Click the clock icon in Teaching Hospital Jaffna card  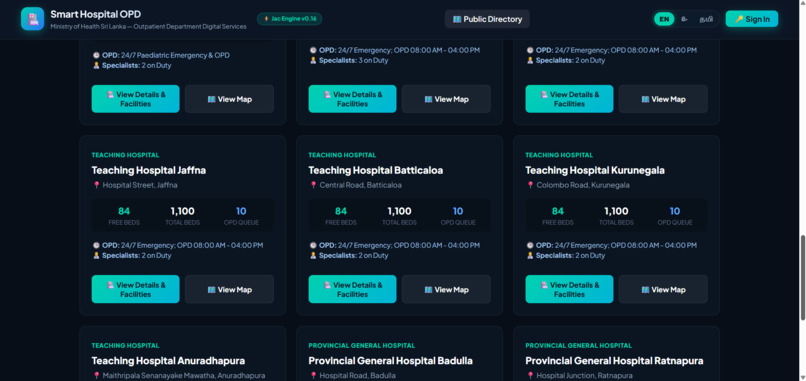96,246
